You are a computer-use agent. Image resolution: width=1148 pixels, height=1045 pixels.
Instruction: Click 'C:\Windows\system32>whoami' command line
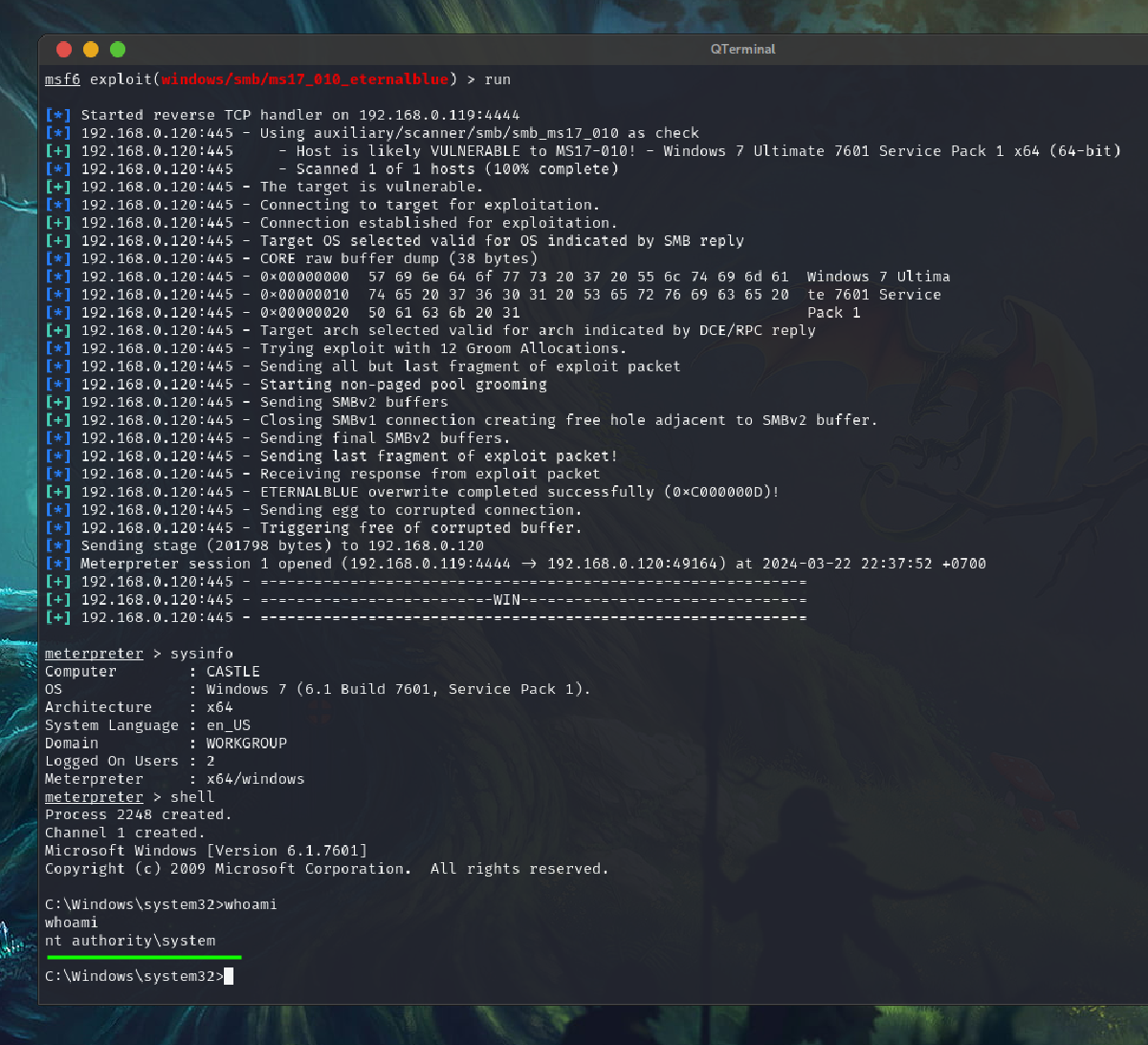tap(161, 904)
